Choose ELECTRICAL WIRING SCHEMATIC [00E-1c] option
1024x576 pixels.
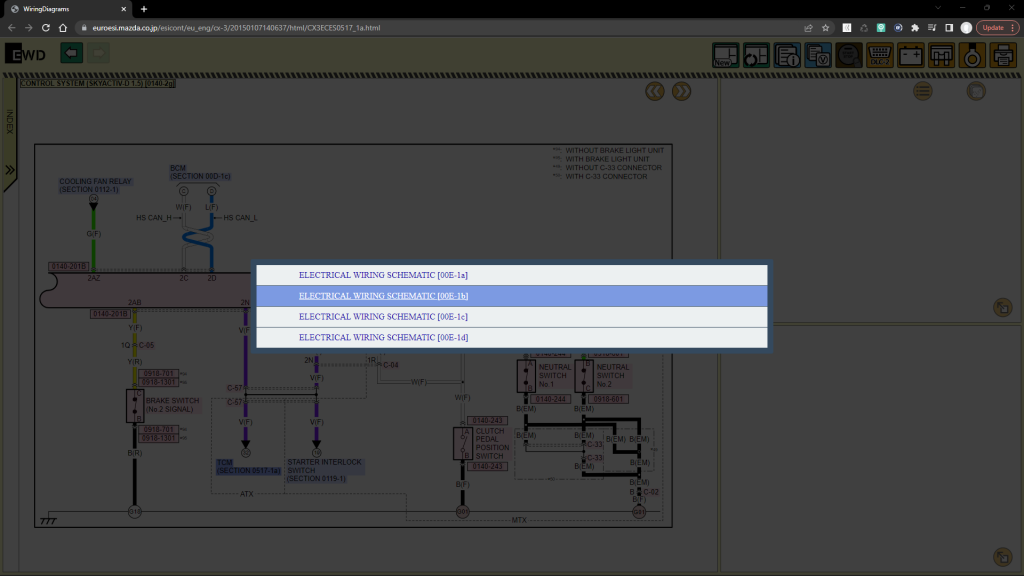coord(384,317)
